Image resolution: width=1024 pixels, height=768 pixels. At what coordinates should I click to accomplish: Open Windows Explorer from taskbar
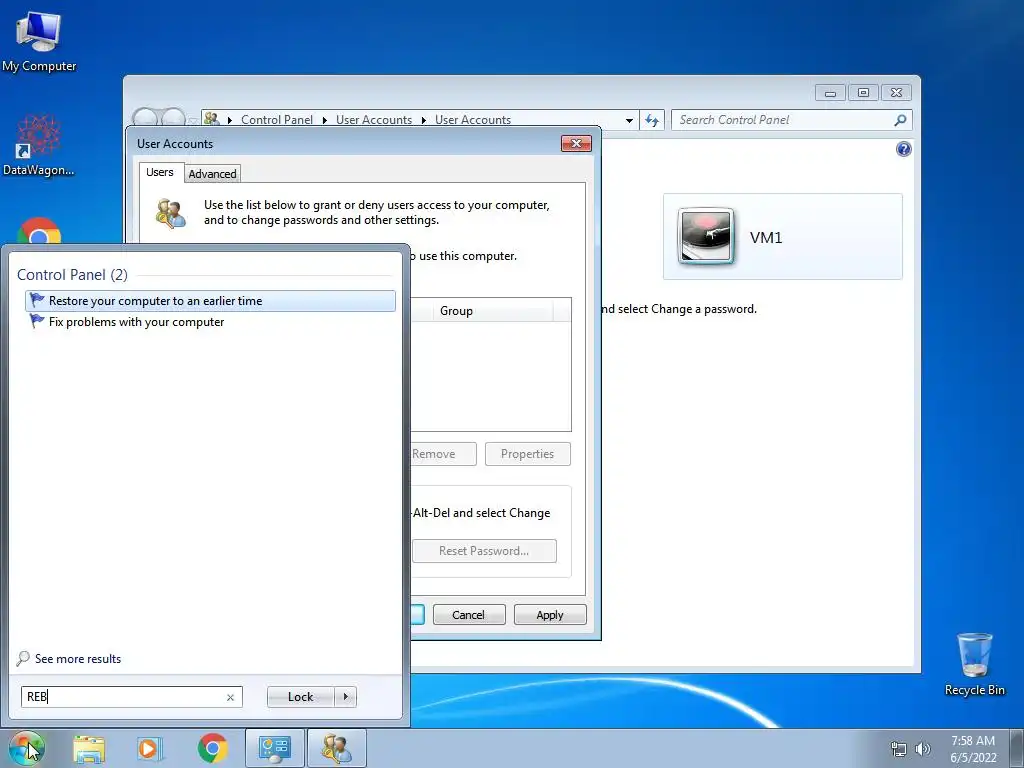click(x=89, y=748)
